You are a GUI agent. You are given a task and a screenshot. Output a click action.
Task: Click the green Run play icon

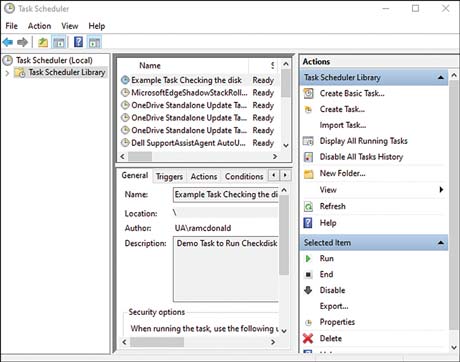[308, 259]
